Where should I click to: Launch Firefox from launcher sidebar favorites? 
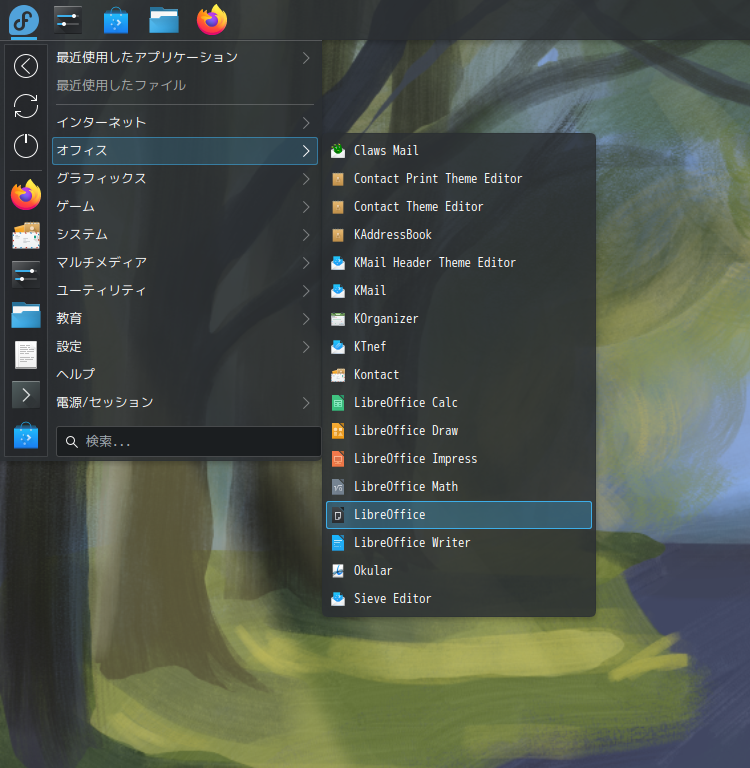point(26,194)
